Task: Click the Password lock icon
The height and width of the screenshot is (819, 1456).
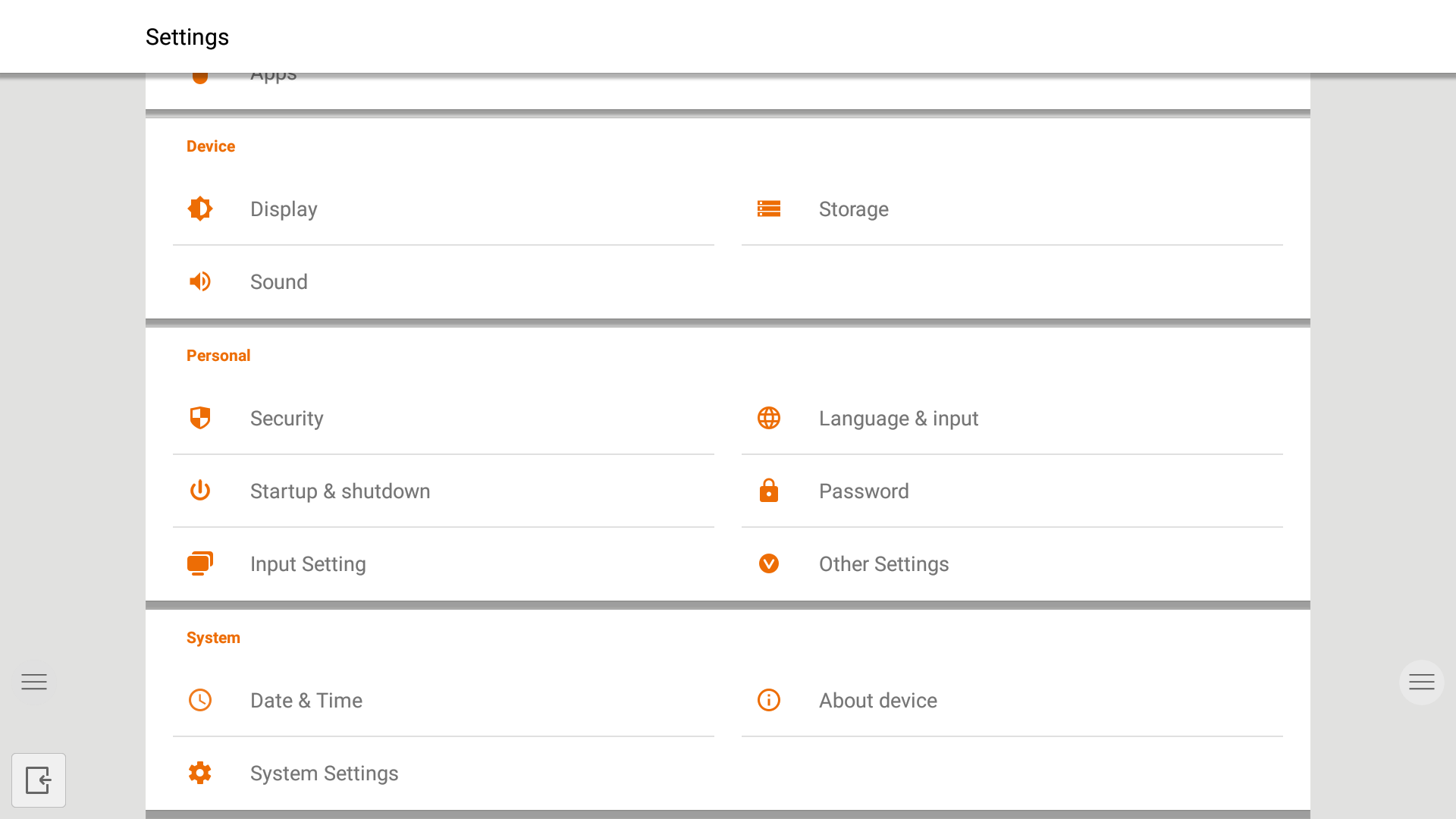Action: (x=768, y=491)
